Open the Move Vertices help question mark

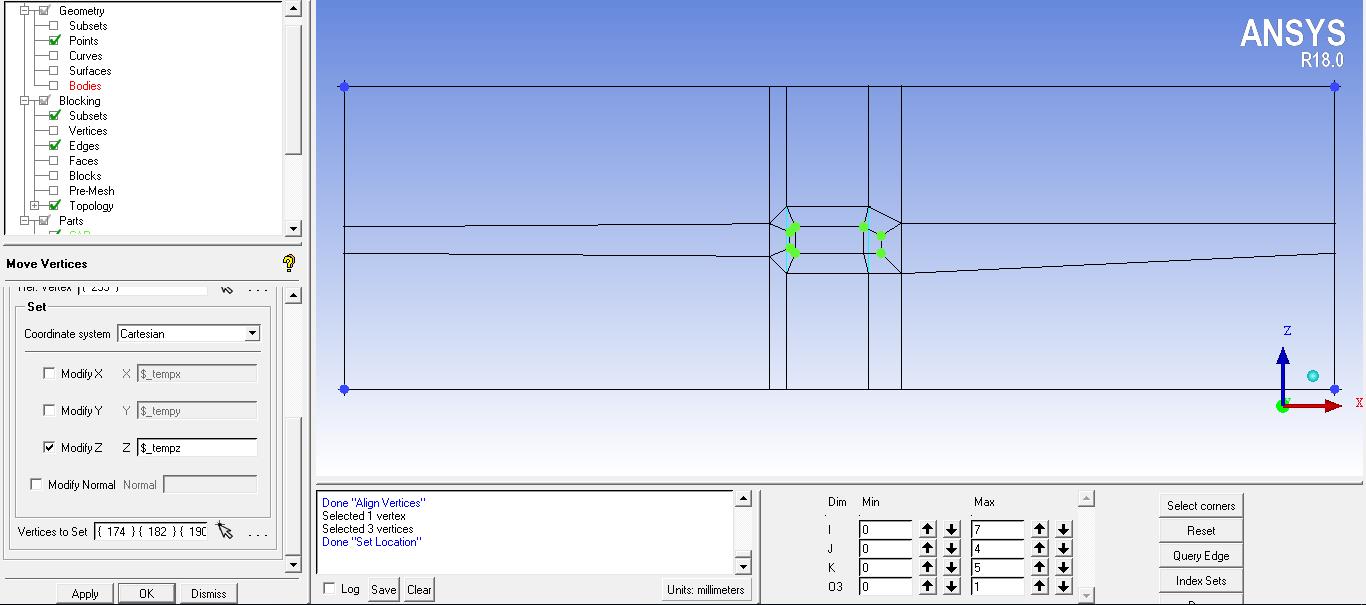(288, 263)
